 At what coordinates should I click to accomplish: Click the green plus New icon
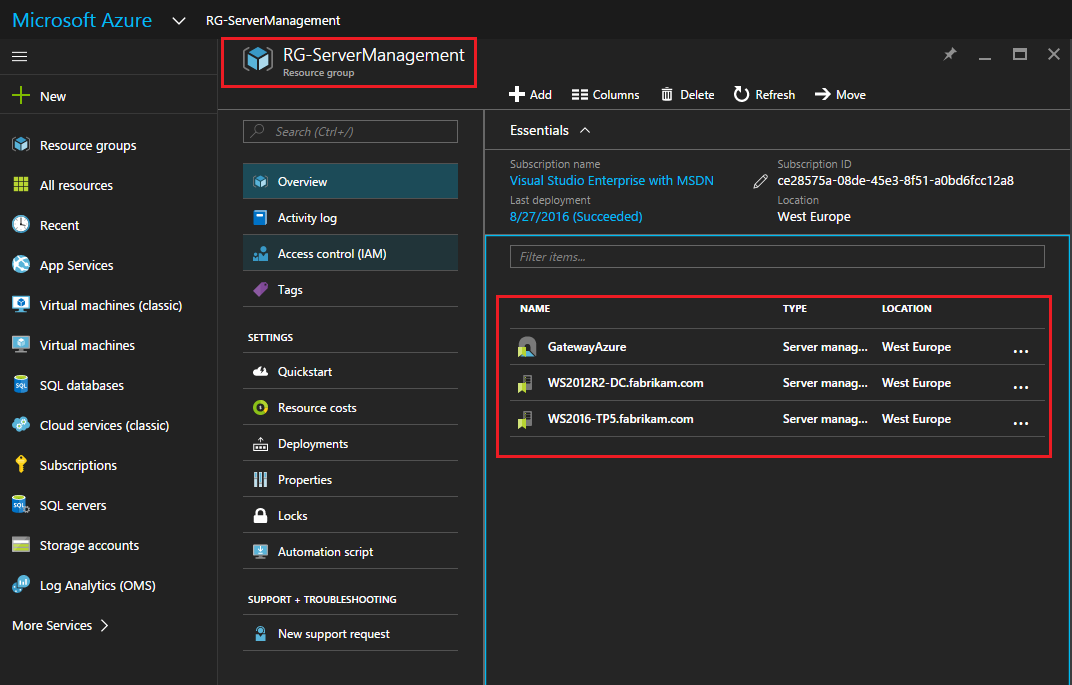[21, 95]
